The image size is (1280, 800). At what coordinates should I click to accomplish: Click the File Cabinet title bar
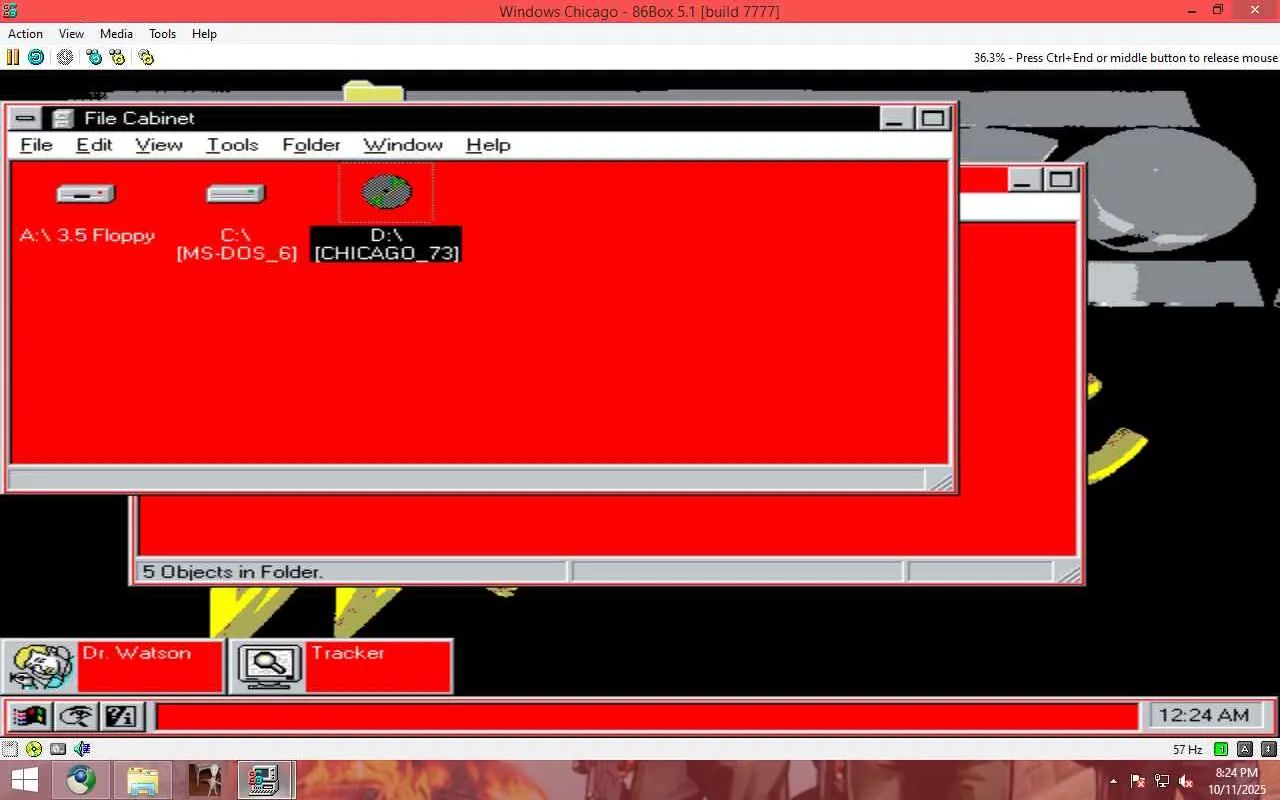pos(480,118)
